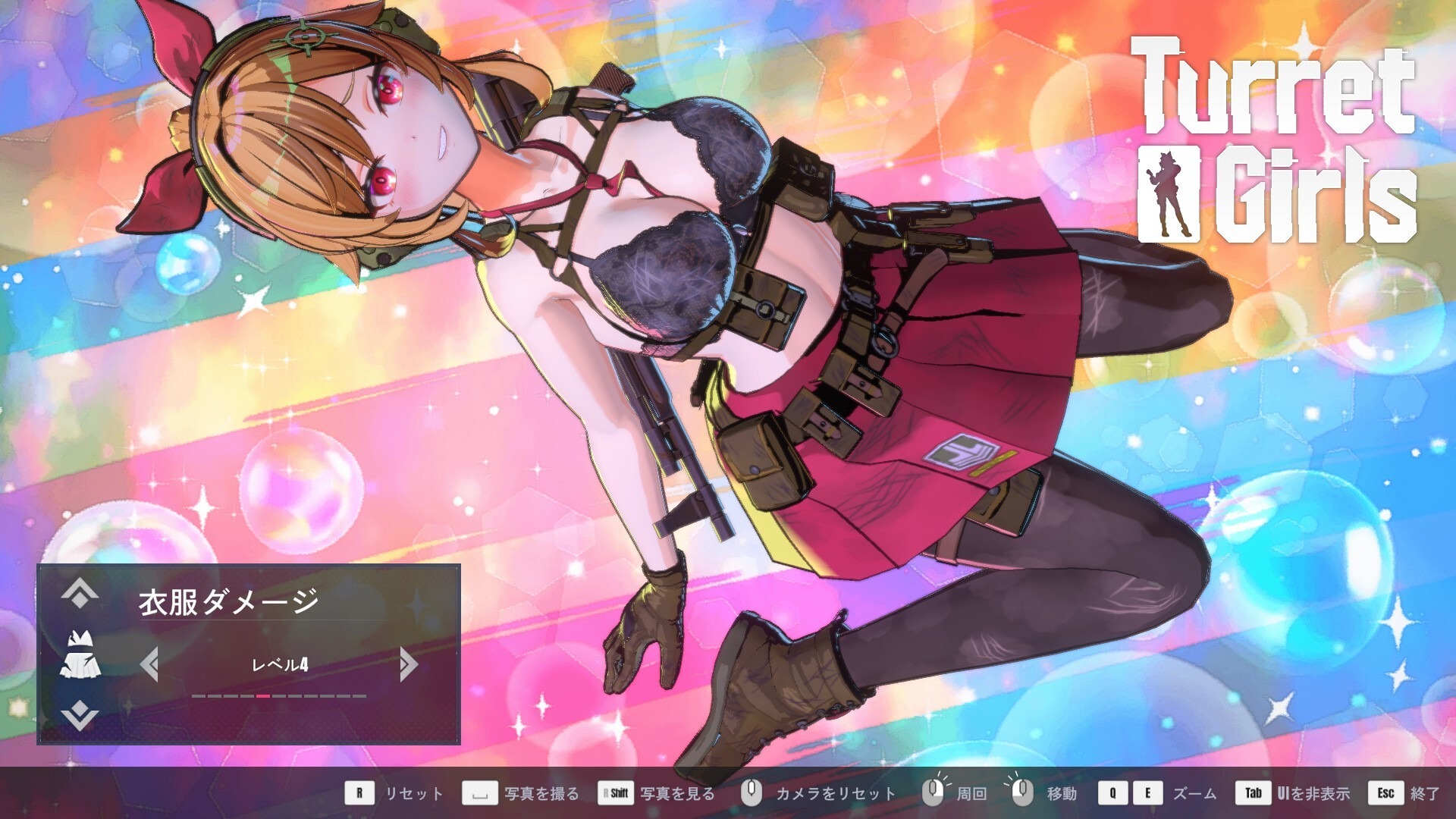Click the mouse icon for カメラをリセット

click(751, 792)
